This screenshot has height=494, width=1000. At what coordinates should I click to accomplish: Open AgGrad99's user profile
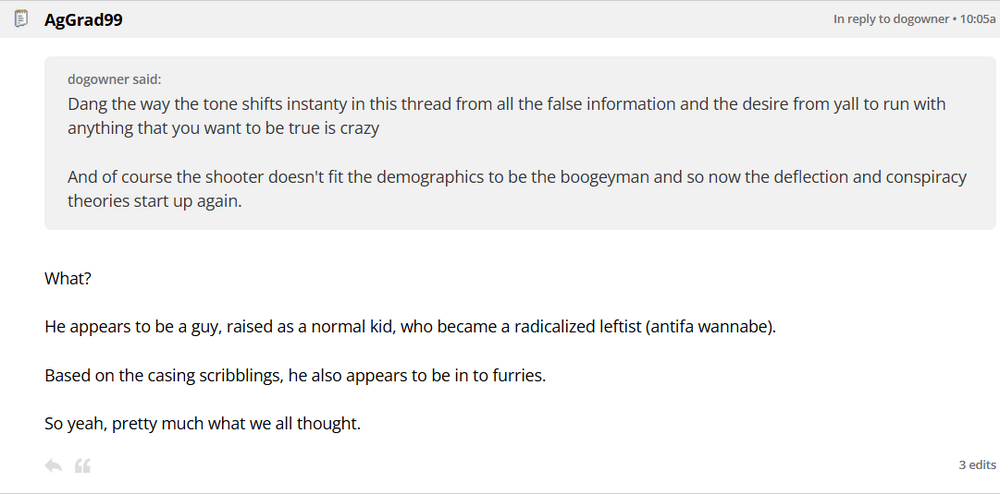click(84, 19)
